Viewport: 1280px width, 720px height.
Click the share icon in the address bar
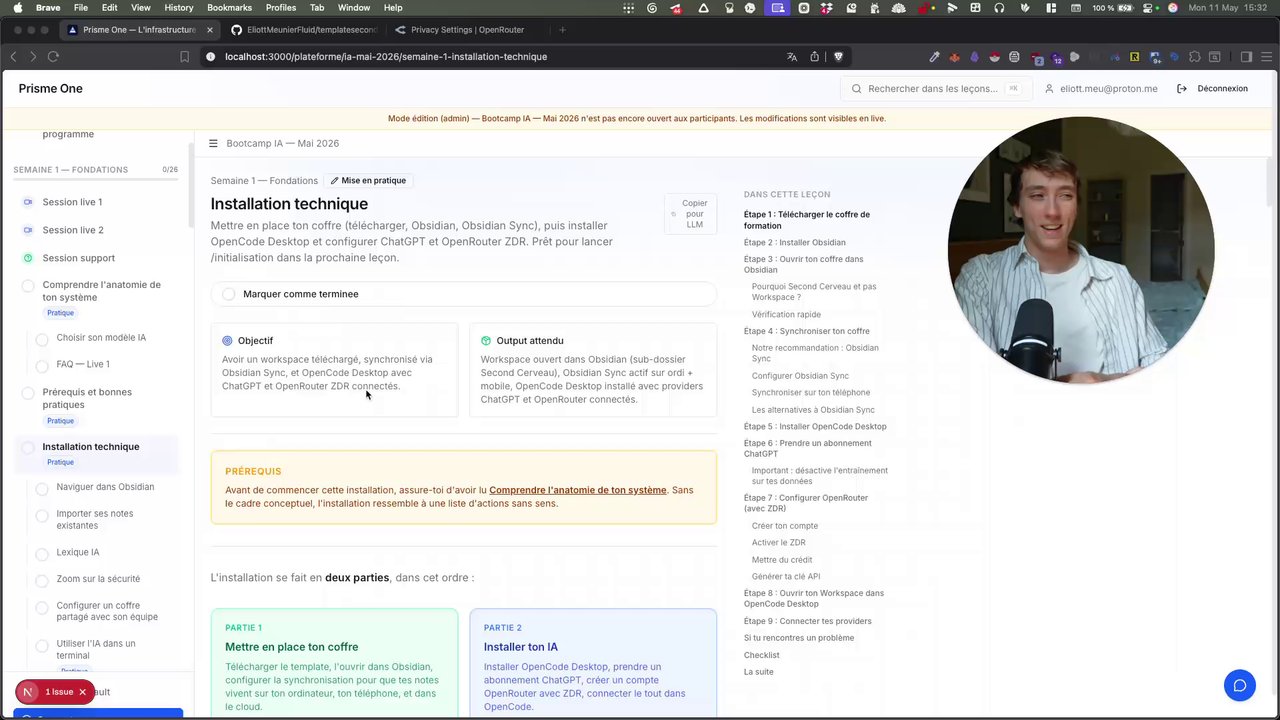[x=815, y=57]
